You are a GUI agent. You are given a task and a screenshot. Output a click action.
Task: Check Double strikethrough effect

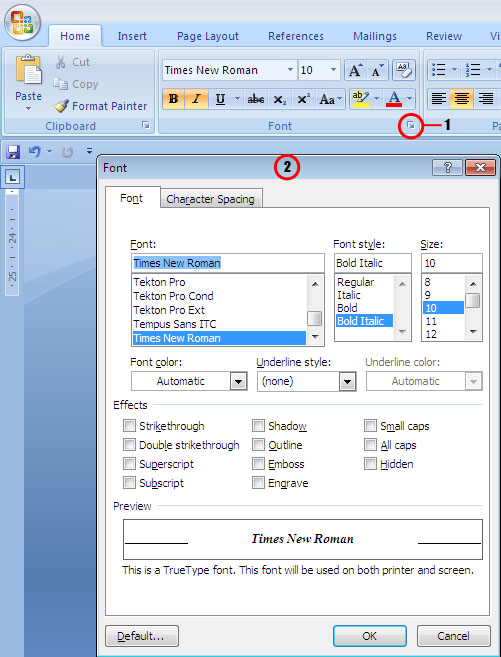tap(129, 445)
